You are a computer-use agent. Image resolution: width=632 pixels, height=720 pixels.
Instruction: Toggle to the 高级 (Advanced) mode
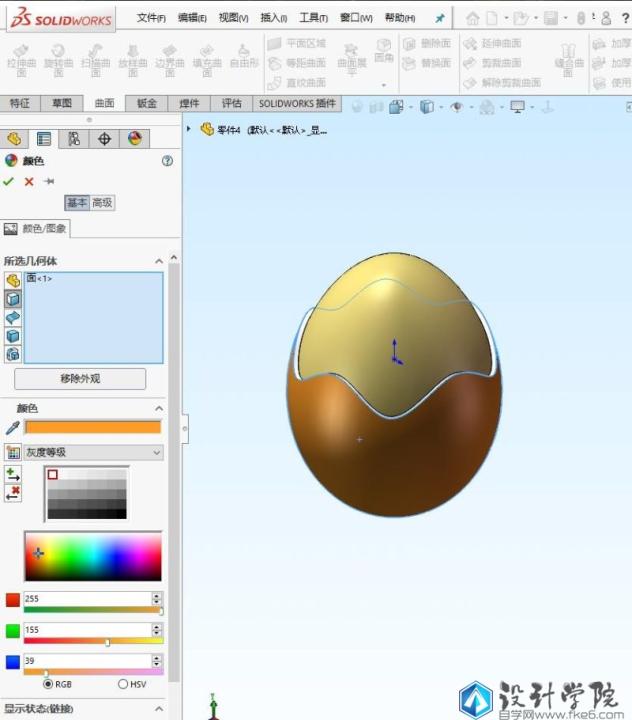102,203
